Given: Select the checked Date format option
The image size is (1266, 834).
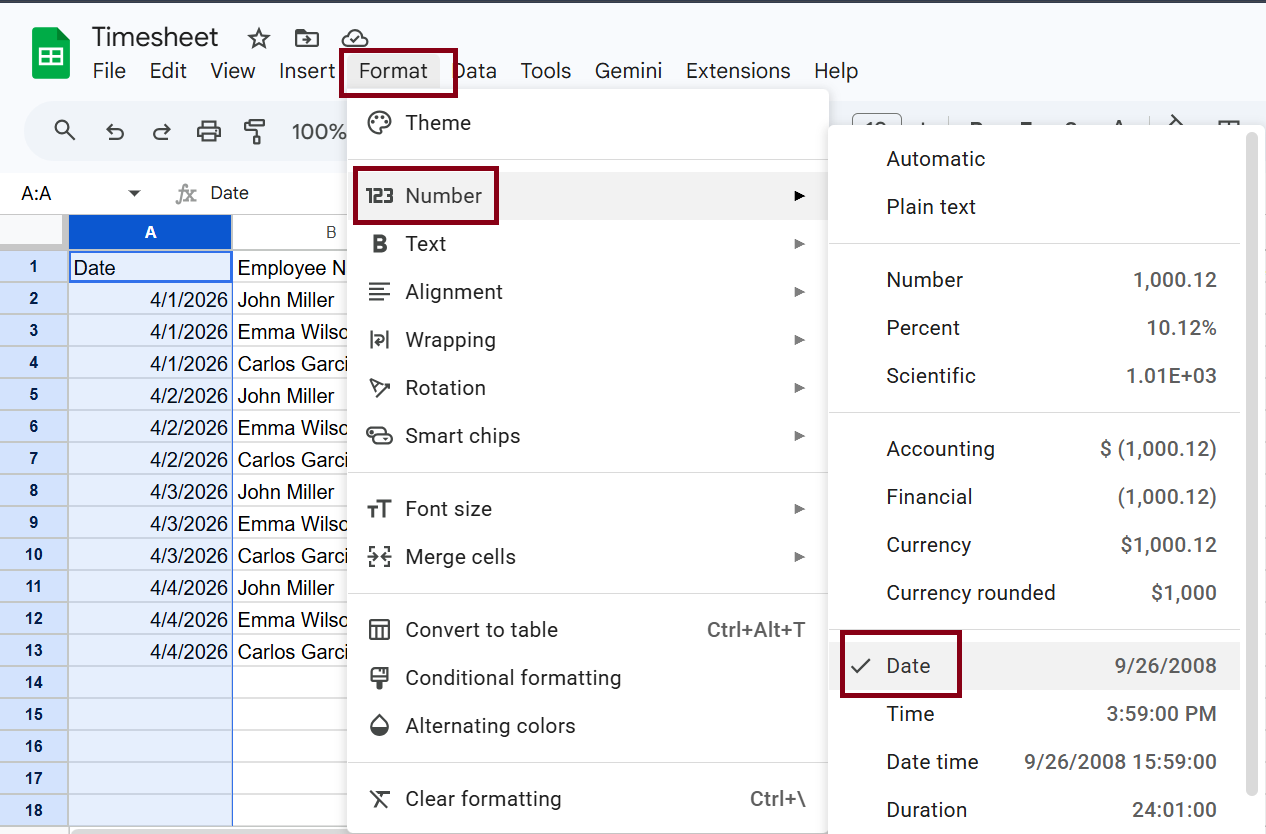Looking at the screenshot, I should point(908,666).
